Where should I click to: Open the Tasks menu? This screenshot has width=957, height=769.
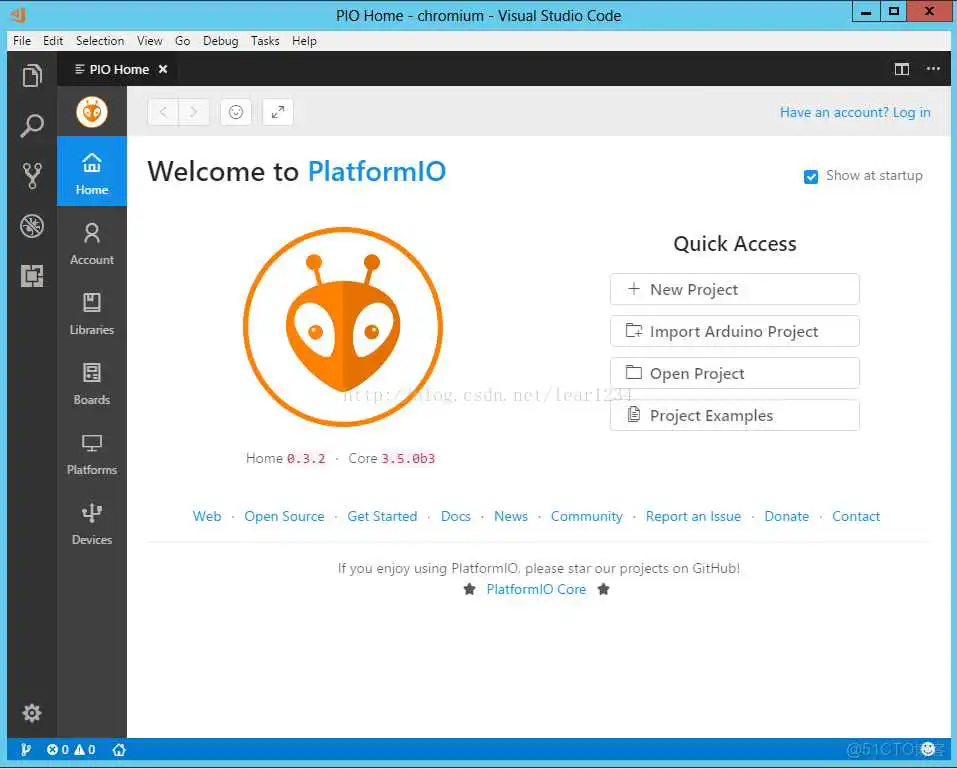[265, 41]
